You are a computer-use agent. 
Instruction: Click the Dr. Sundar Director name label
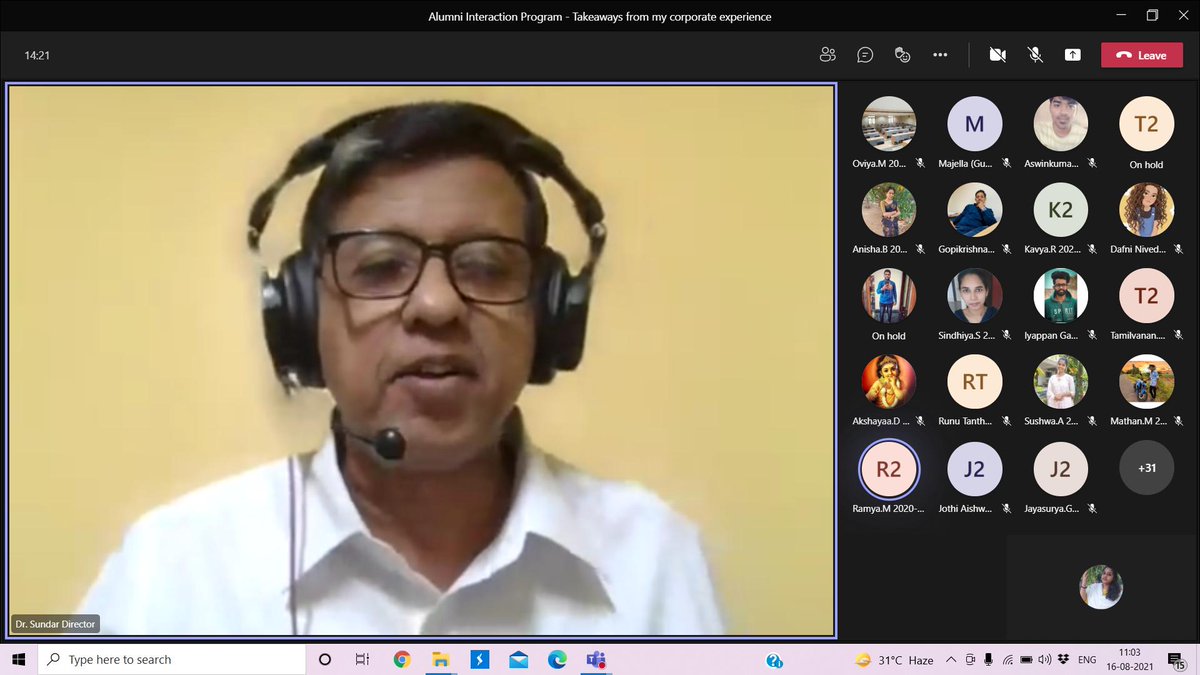(x=56, y=625)
